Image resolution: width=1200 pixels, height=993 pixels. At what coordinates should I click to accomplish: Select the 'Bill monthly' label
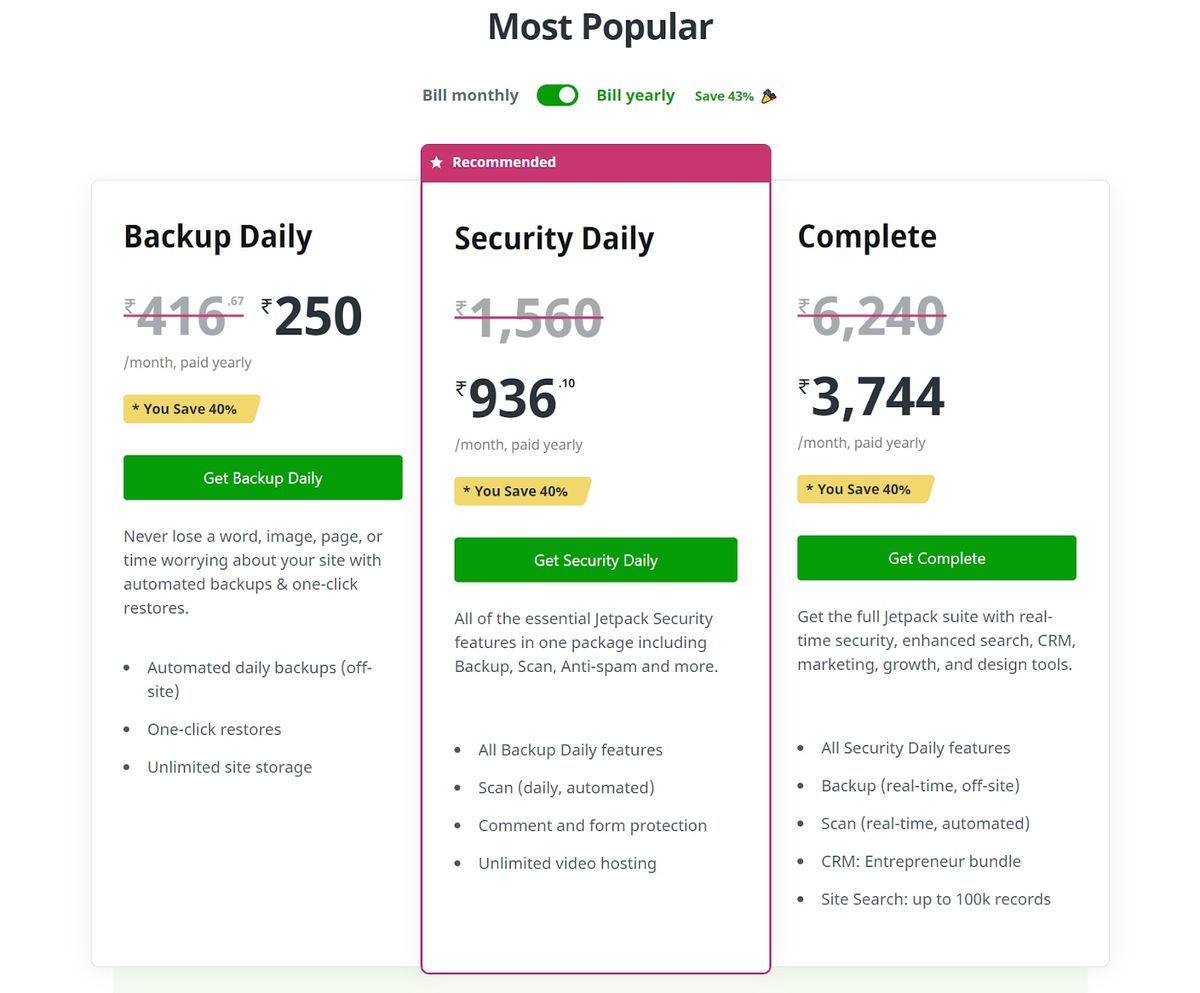[470, 95]
